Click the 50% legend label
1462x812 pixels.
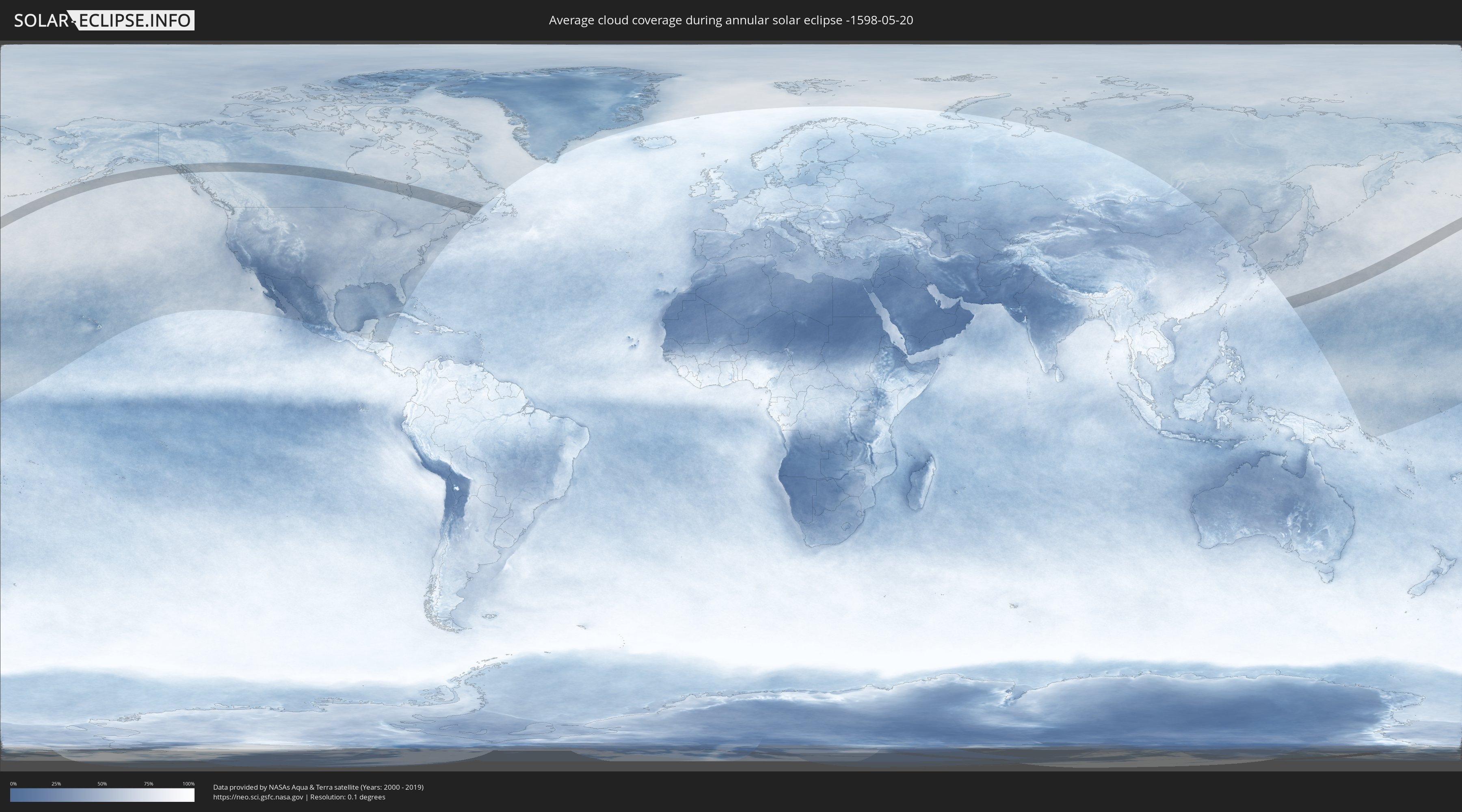pyautogui.click(x=102, y=784)
